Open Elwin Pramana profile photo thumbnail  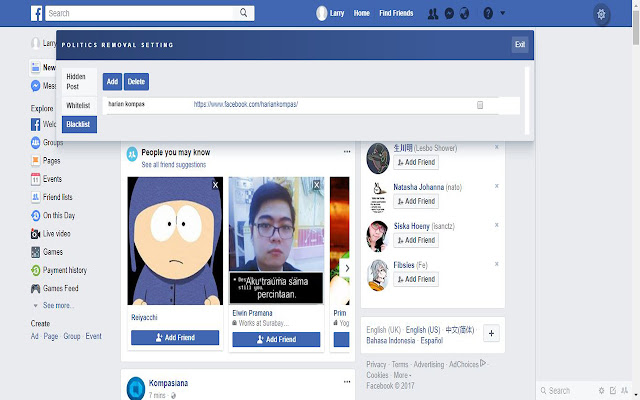276,241
